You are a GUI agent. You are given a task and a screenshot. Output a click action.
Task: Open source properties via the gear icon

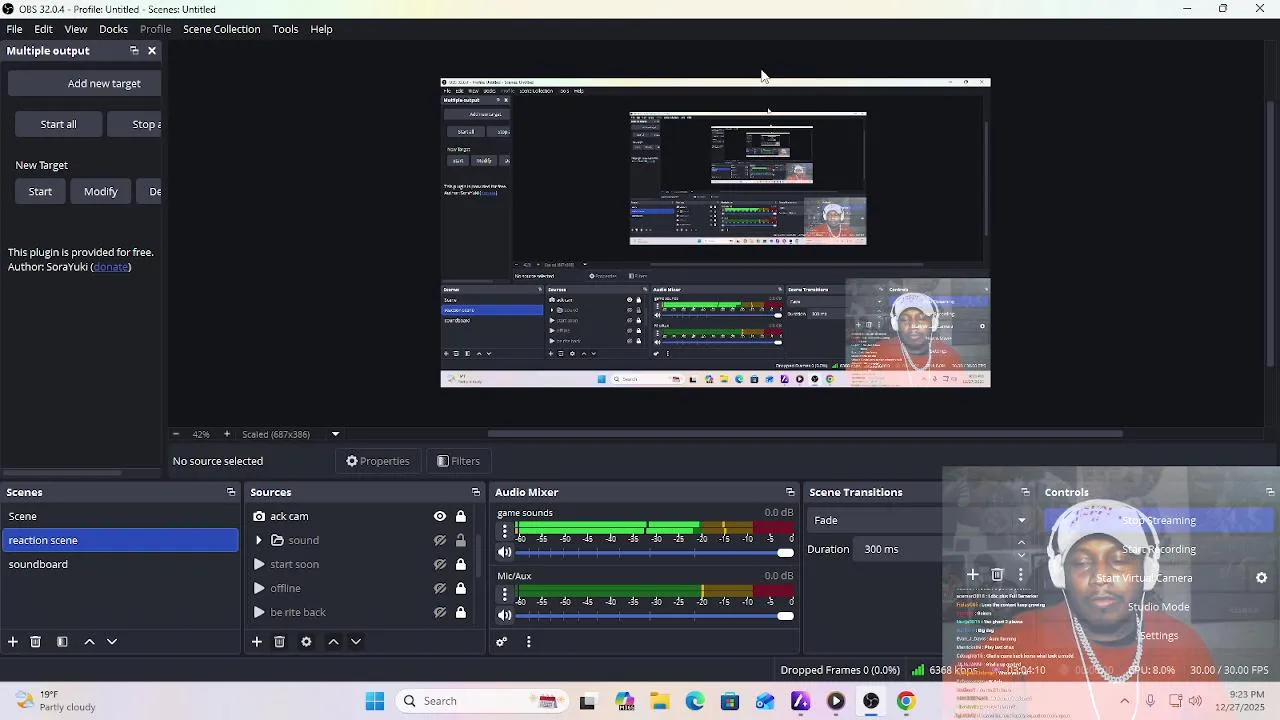(x=306, y=642)
